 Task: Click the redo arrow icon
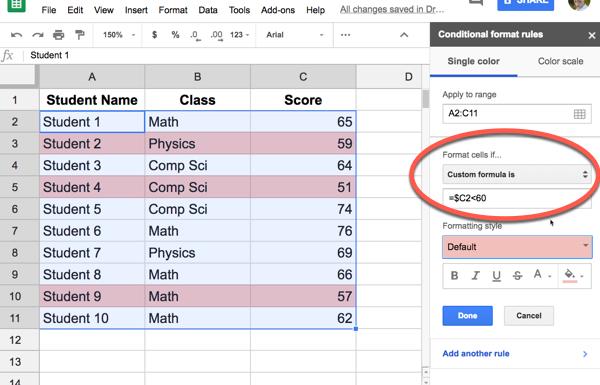pyautogui.click(x=38, y=35)
